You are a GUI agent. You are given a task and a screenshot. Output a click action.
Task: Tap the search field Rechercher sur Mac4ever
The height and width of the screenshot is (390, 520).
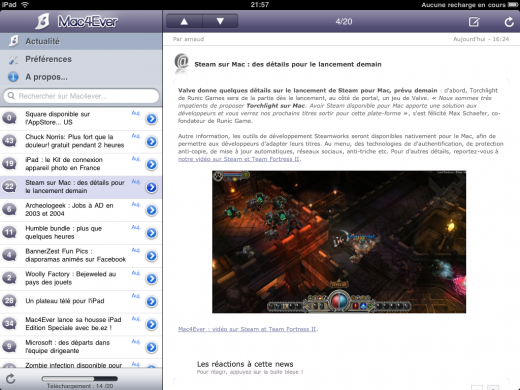[x=81, y=96]
